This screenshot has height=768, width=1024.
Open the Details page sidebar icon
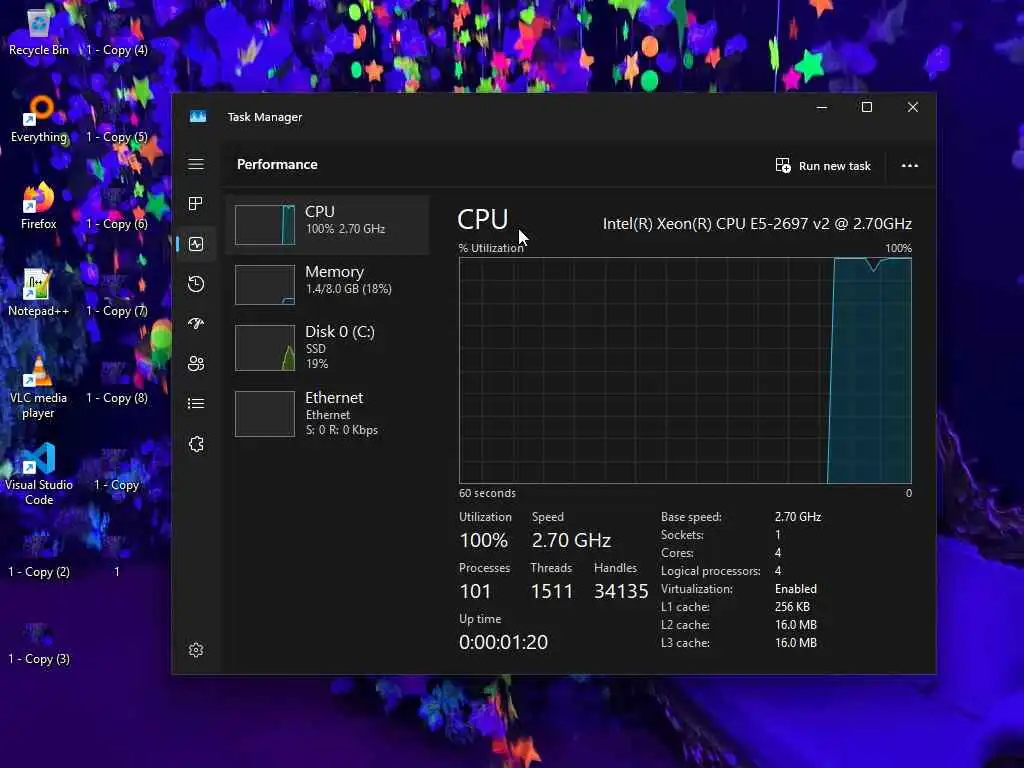pyautogui.click(x=196, y=404)
